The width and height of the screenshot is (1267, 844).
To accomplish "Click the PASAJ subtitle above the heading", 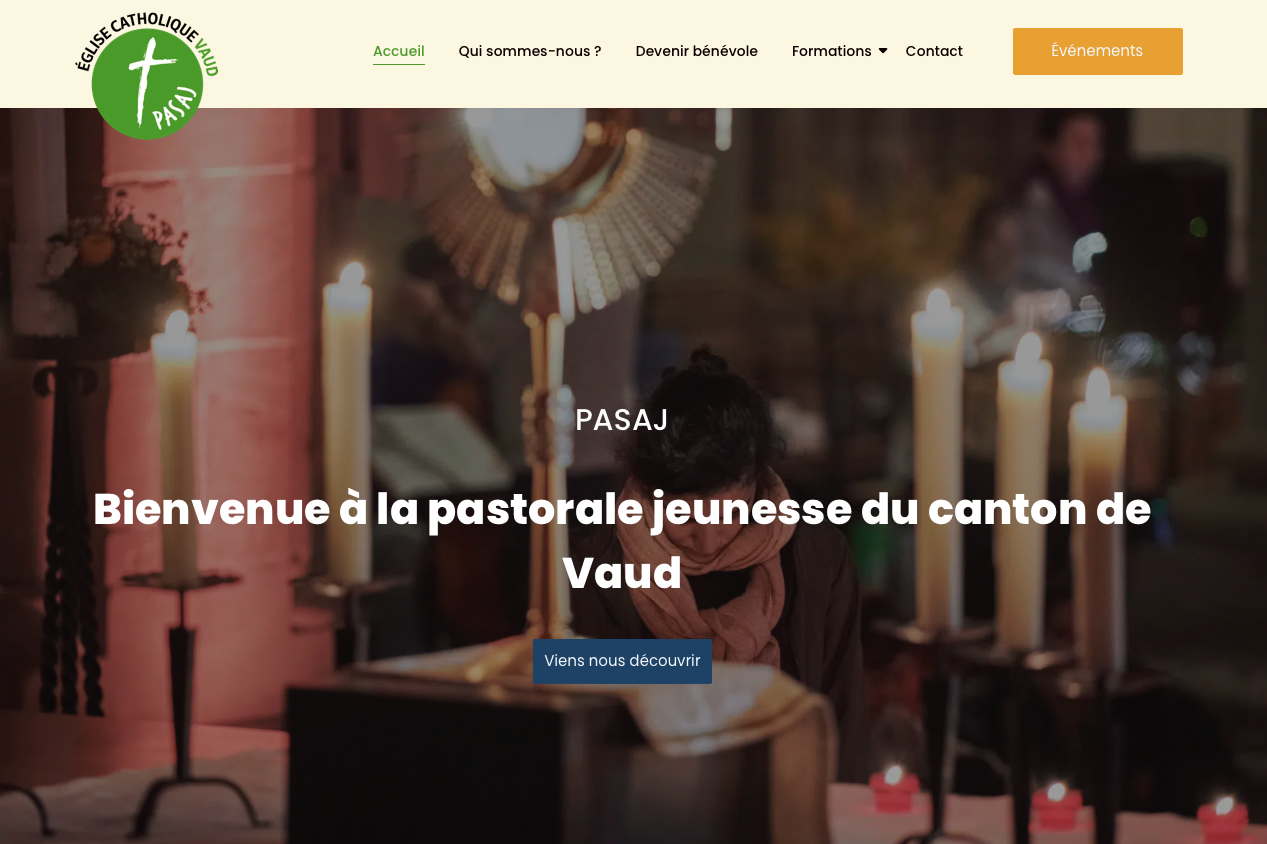I will [622, 420].
